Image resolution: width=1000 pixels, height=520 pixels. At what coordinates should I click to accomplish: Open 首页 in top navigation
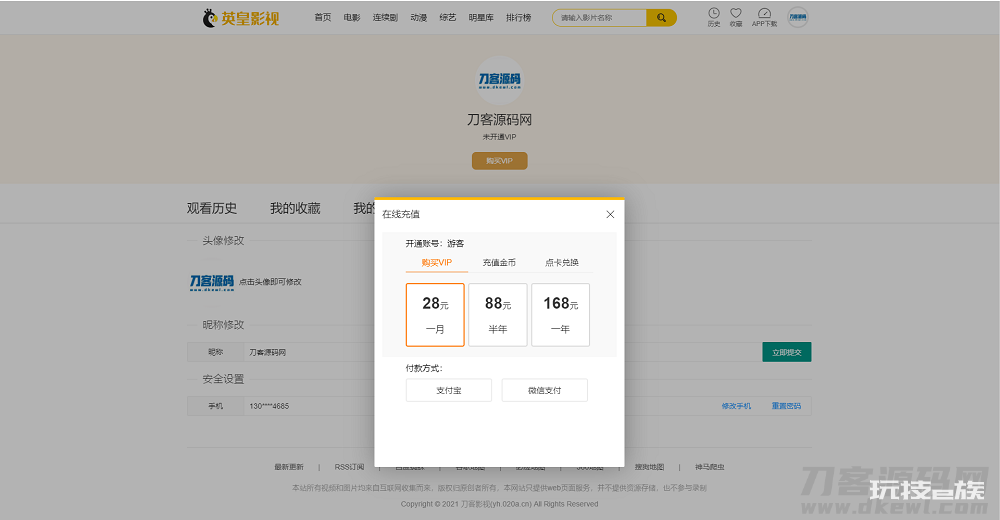coord(323,18)
